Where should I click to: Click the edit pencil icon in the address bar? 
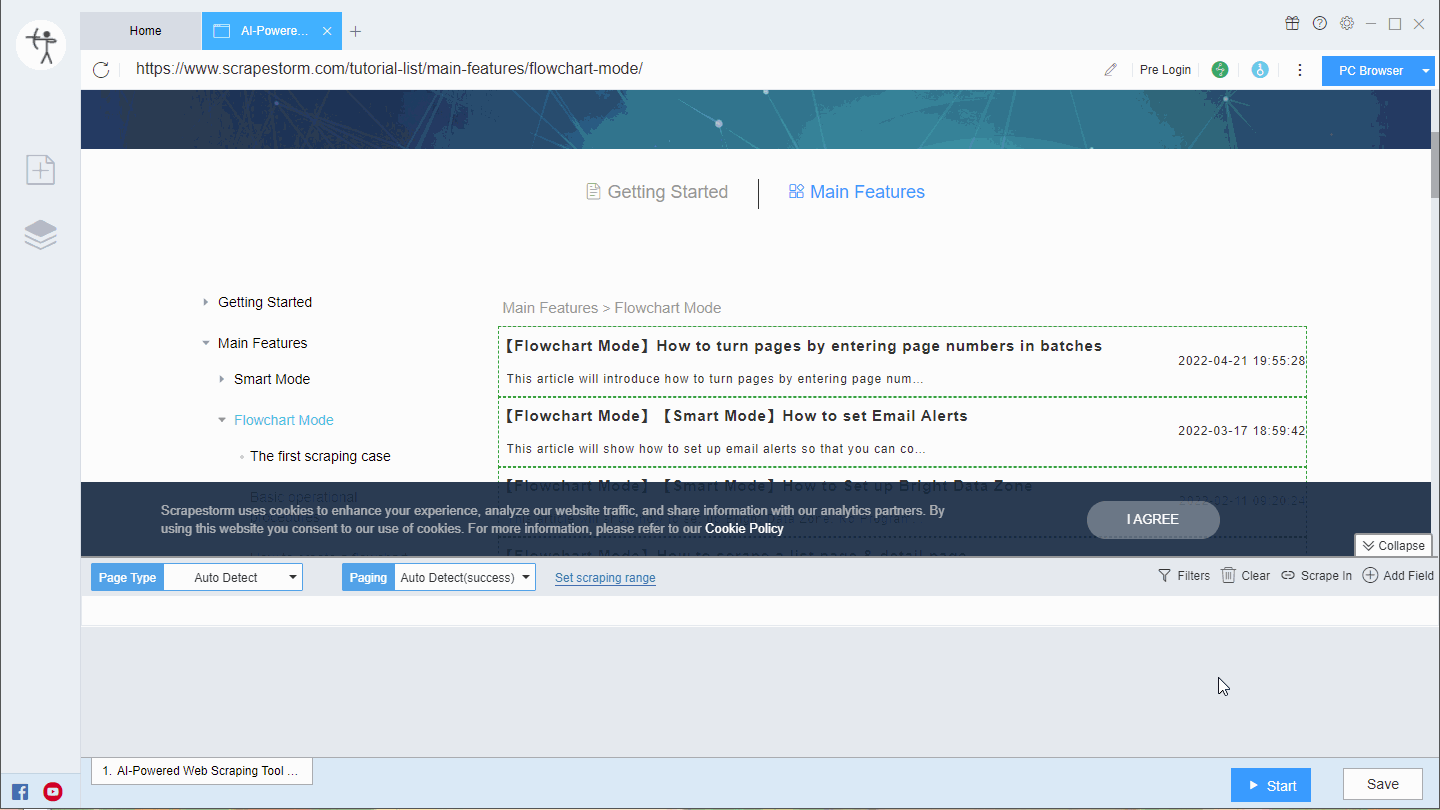pos(1110,69)
